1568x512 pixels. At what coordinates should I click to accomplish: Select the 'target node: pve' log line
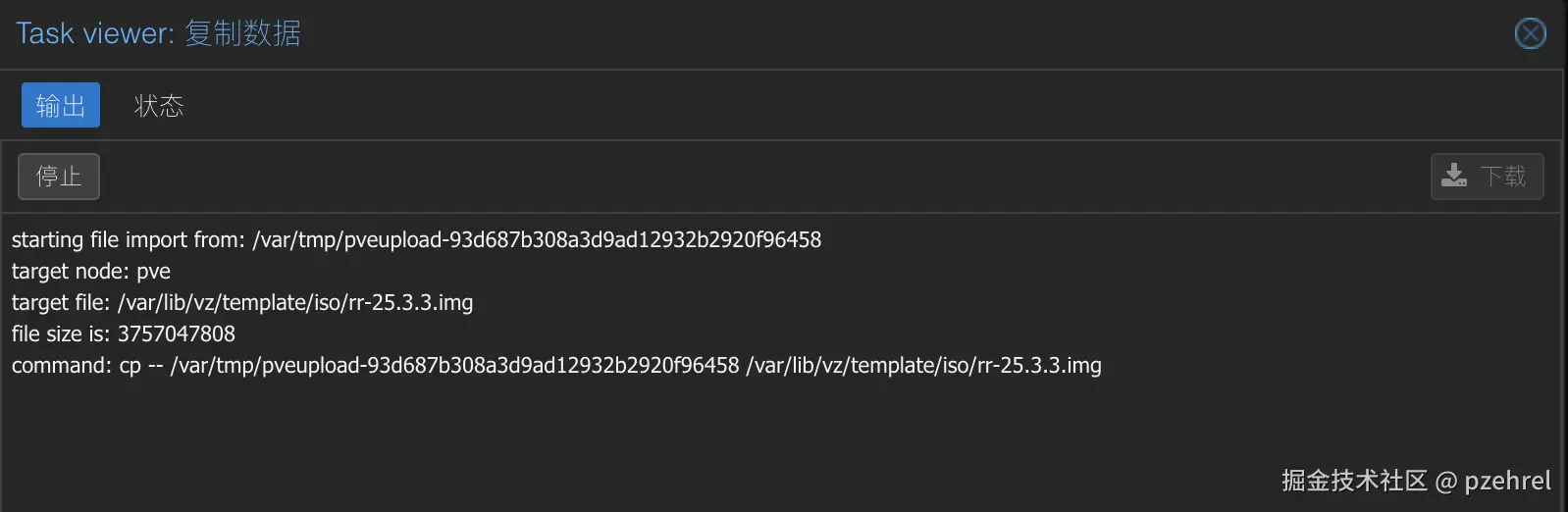point(91,272)
